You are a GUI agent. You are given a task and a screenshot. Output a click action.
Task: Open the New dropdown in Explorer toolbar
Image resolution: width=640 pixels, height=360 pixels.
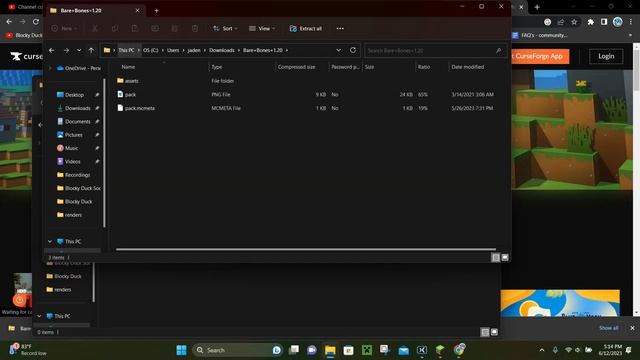point(64,28)
